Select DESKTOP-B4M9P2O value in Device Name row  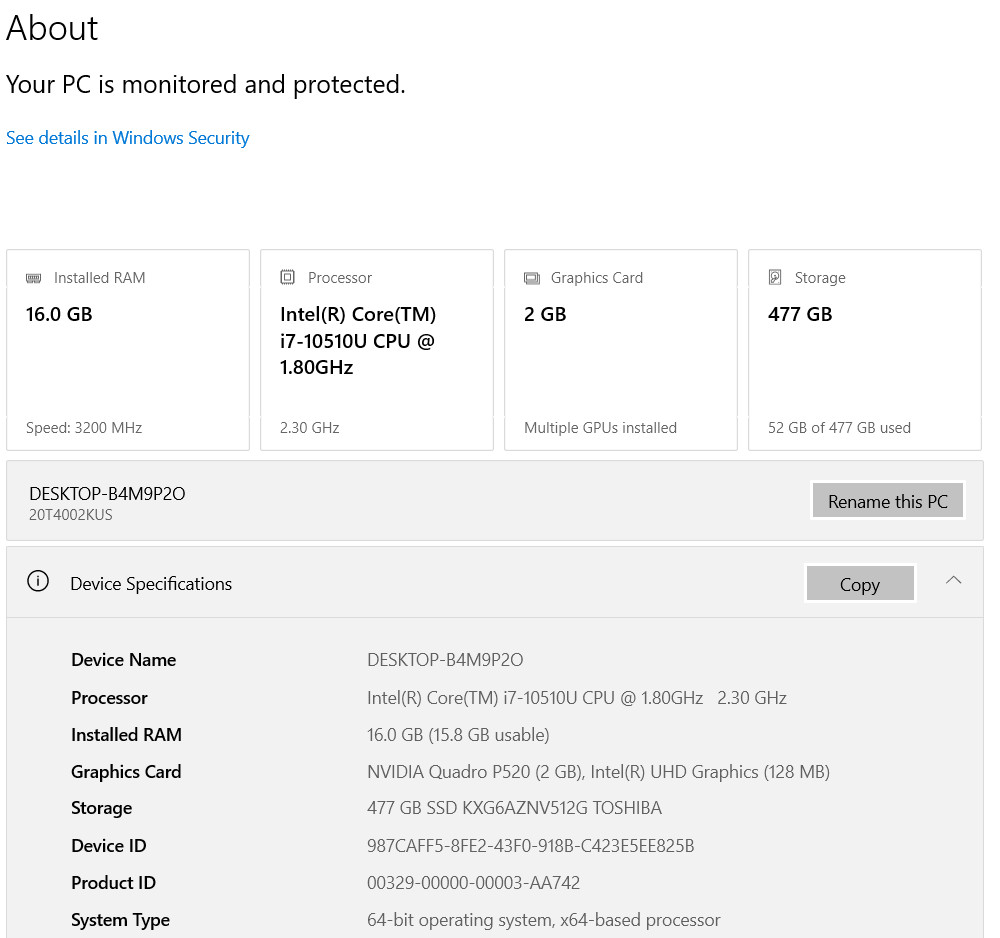(445, 660)
